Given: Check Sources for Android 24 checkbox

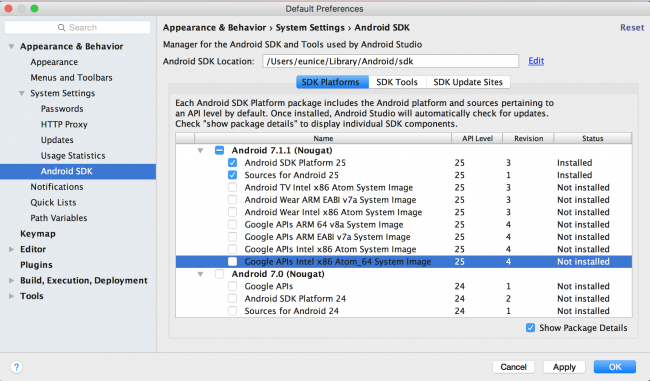Looking at the screenshot, I should 233,311.
